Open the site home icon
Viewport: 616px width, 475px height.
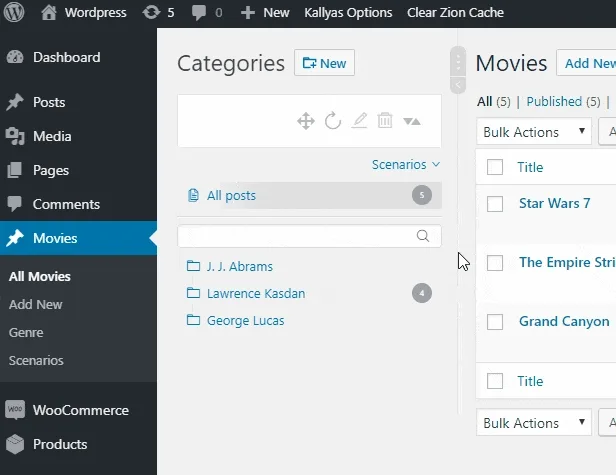49,13
